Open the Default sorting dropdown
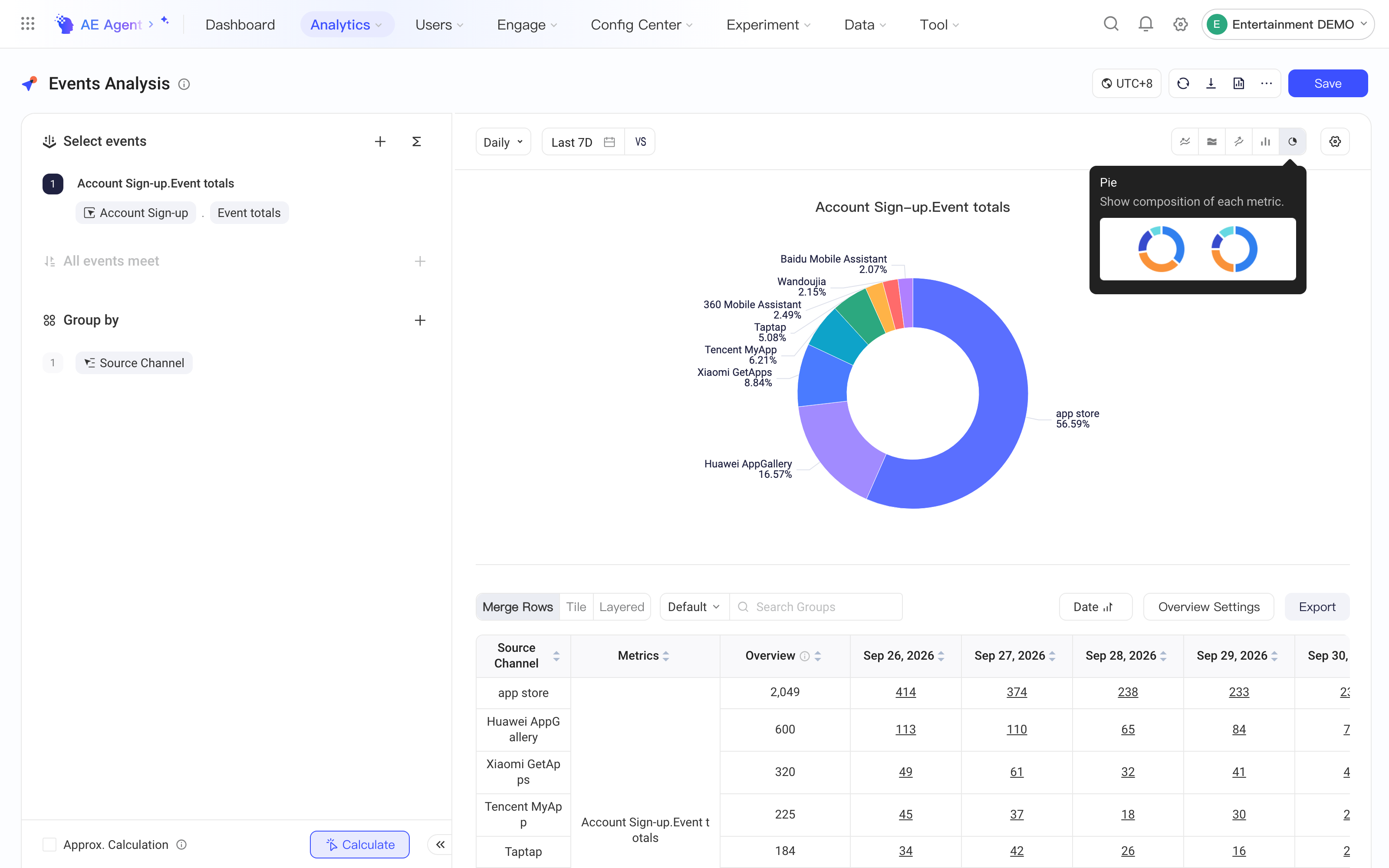 (694, 607)
